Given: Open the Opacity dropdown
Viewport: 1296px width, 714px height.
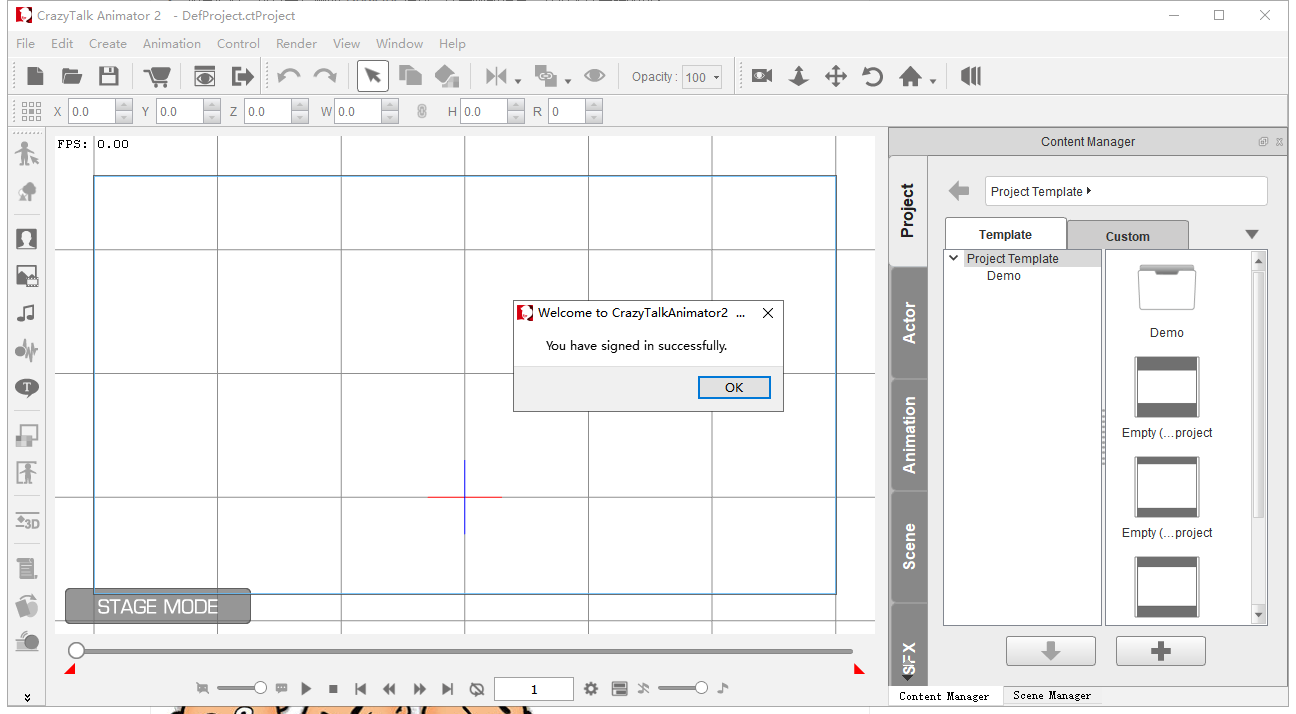Looking at the screenshot, I should tap(702, 77).
